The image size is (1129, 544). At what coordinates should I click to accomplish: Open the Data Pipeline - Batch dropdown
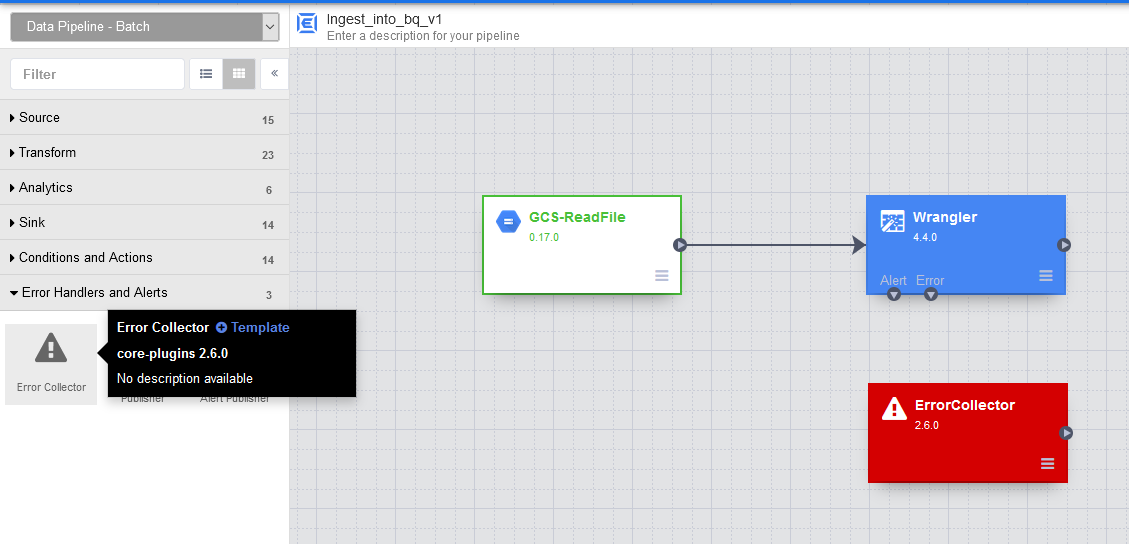click(x=145, y=27)
